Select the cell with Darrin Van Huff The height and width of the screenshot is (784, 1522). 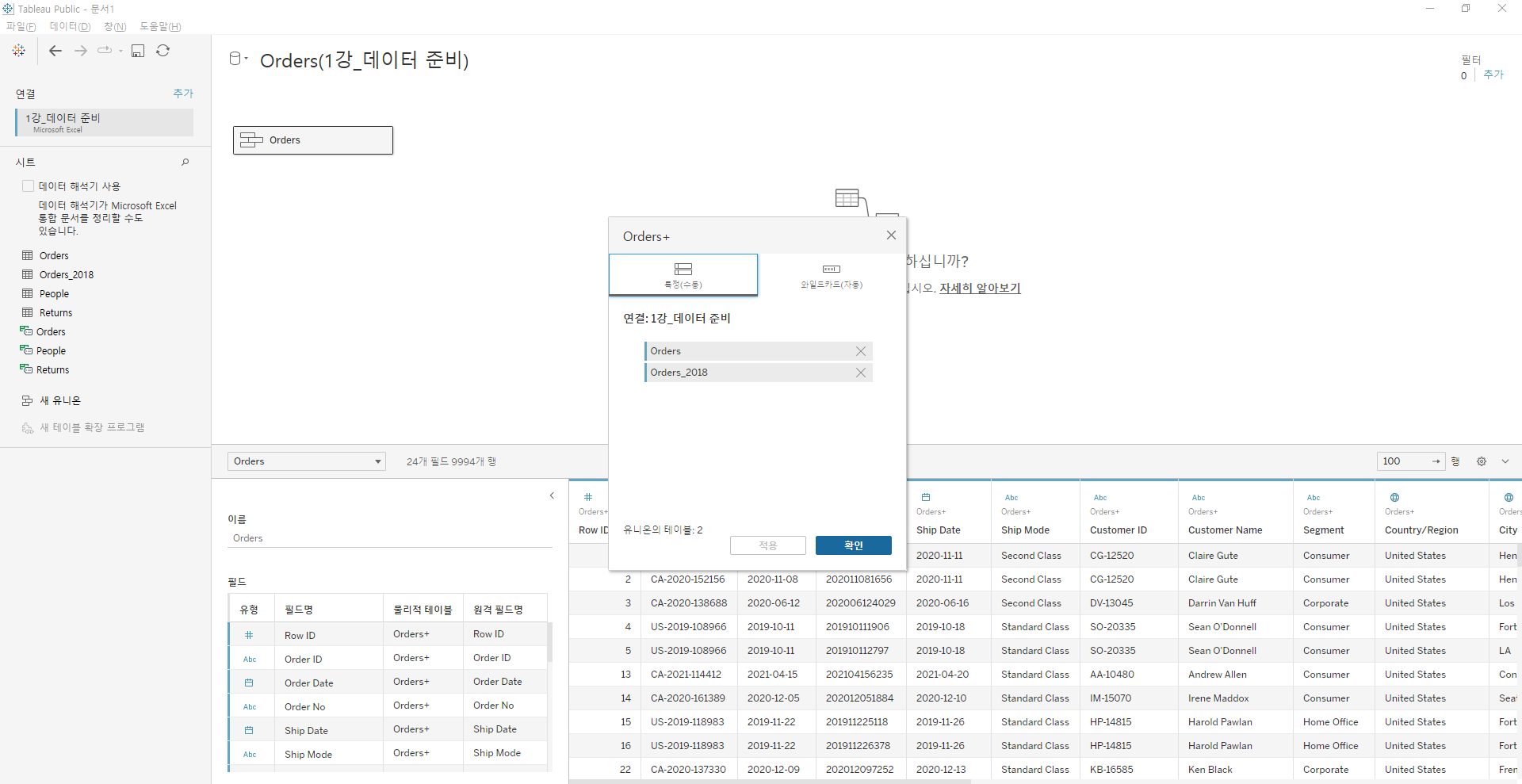tap(1235, 603)
